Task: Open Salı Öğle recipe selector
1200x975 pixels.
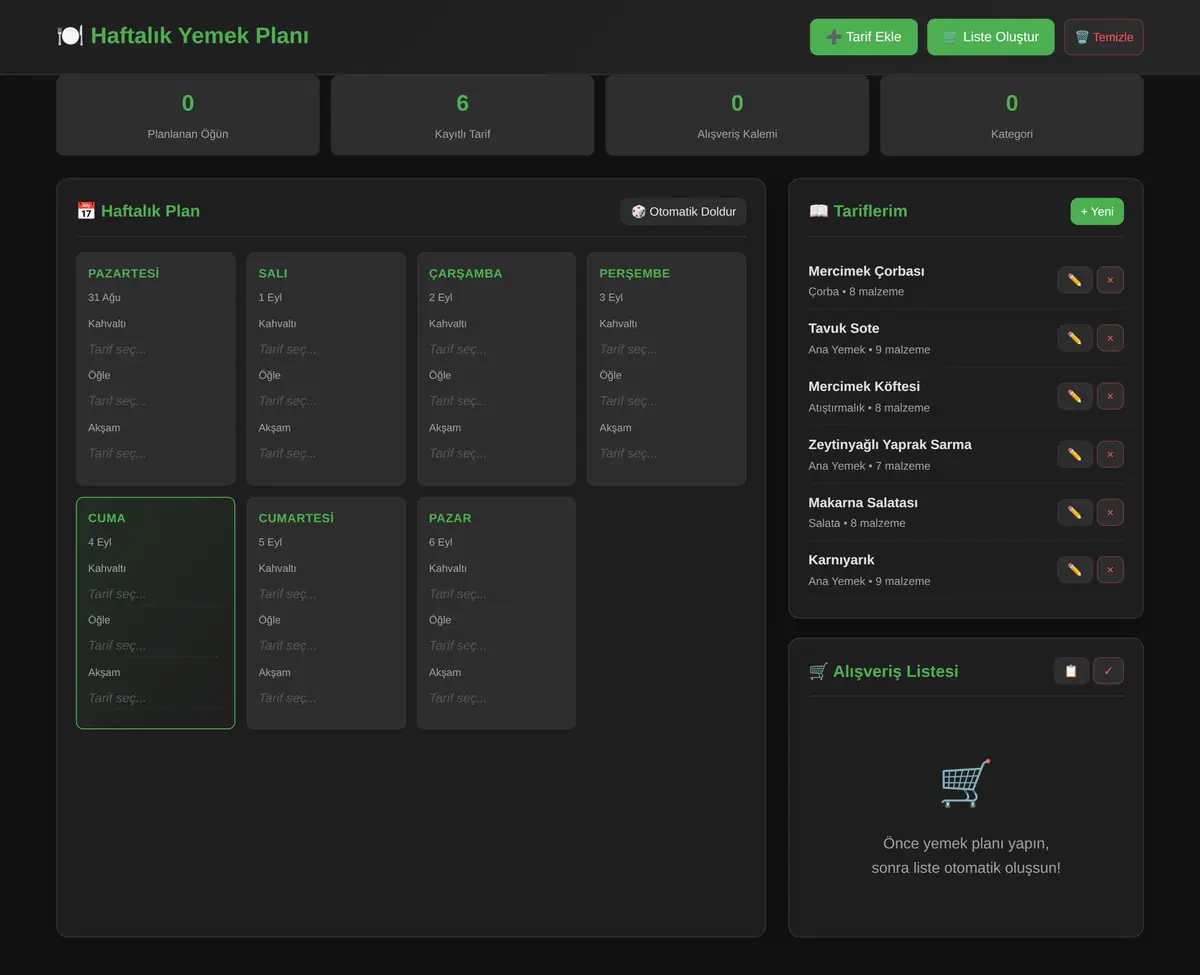Action: click(x=326, y=401)
